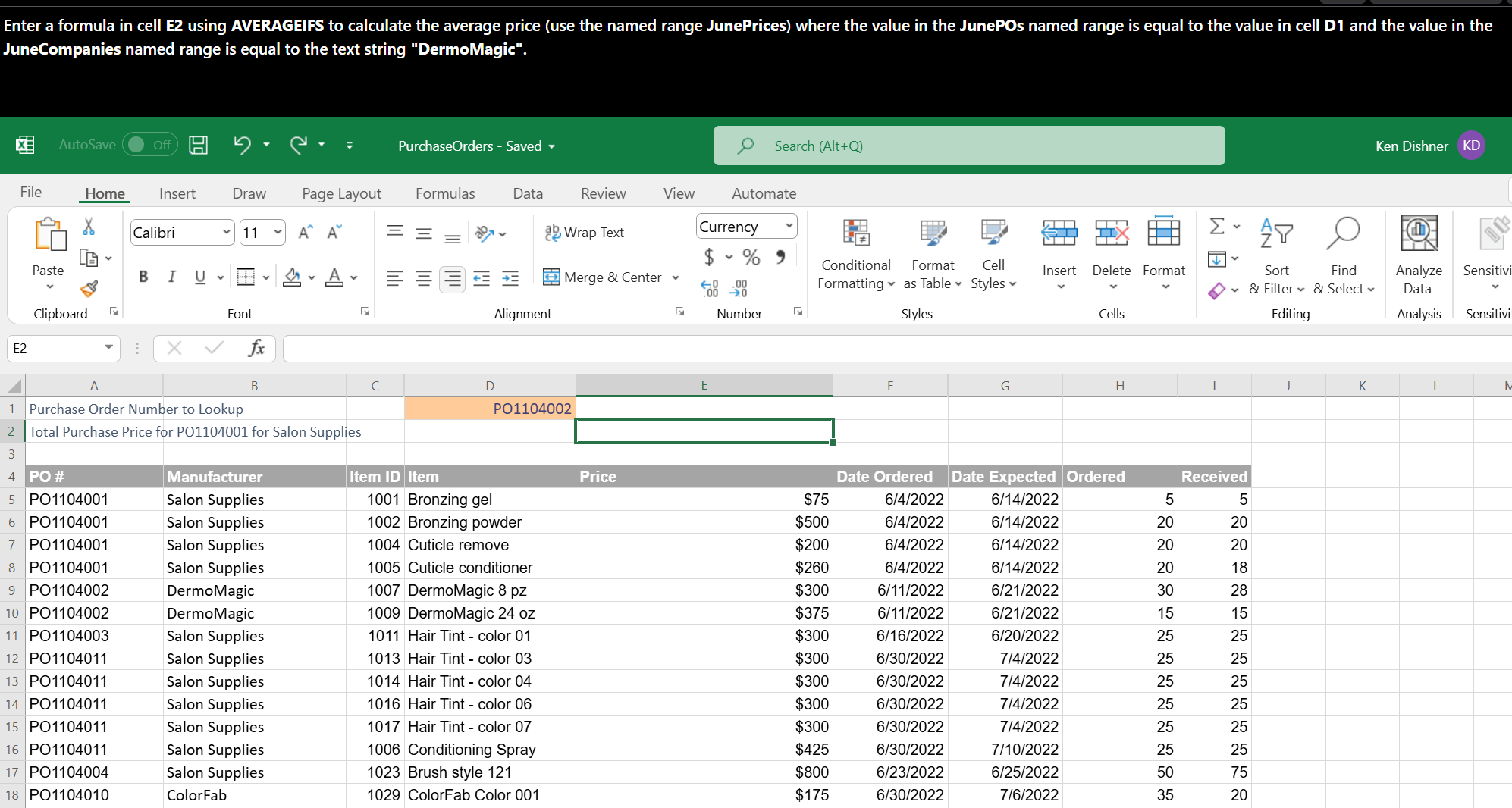Click the Decrease Decimal icon
1512x808 pixels.
click(x=739, y=288)
